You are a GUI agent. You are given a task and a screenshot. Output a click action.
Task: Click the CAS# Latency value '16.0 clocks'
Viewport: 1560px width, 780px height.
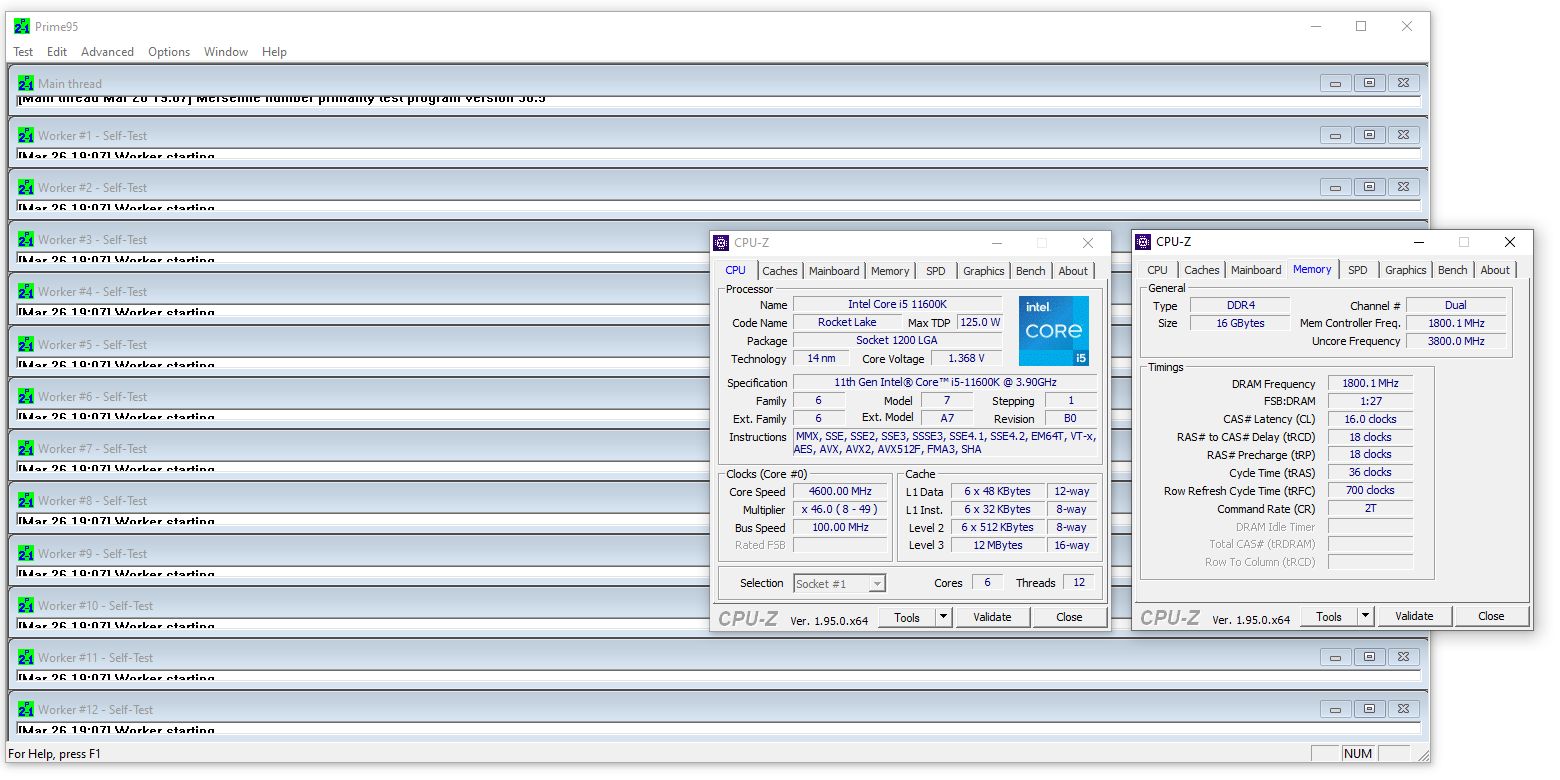(x=1370, y=419)
